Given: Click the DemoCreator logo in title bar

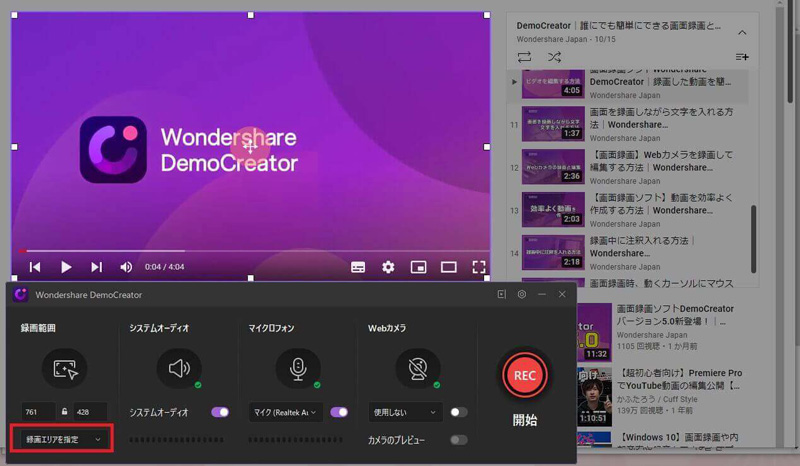Looking at the screenshot, I should pyautogui.click(x=20, y=295).
